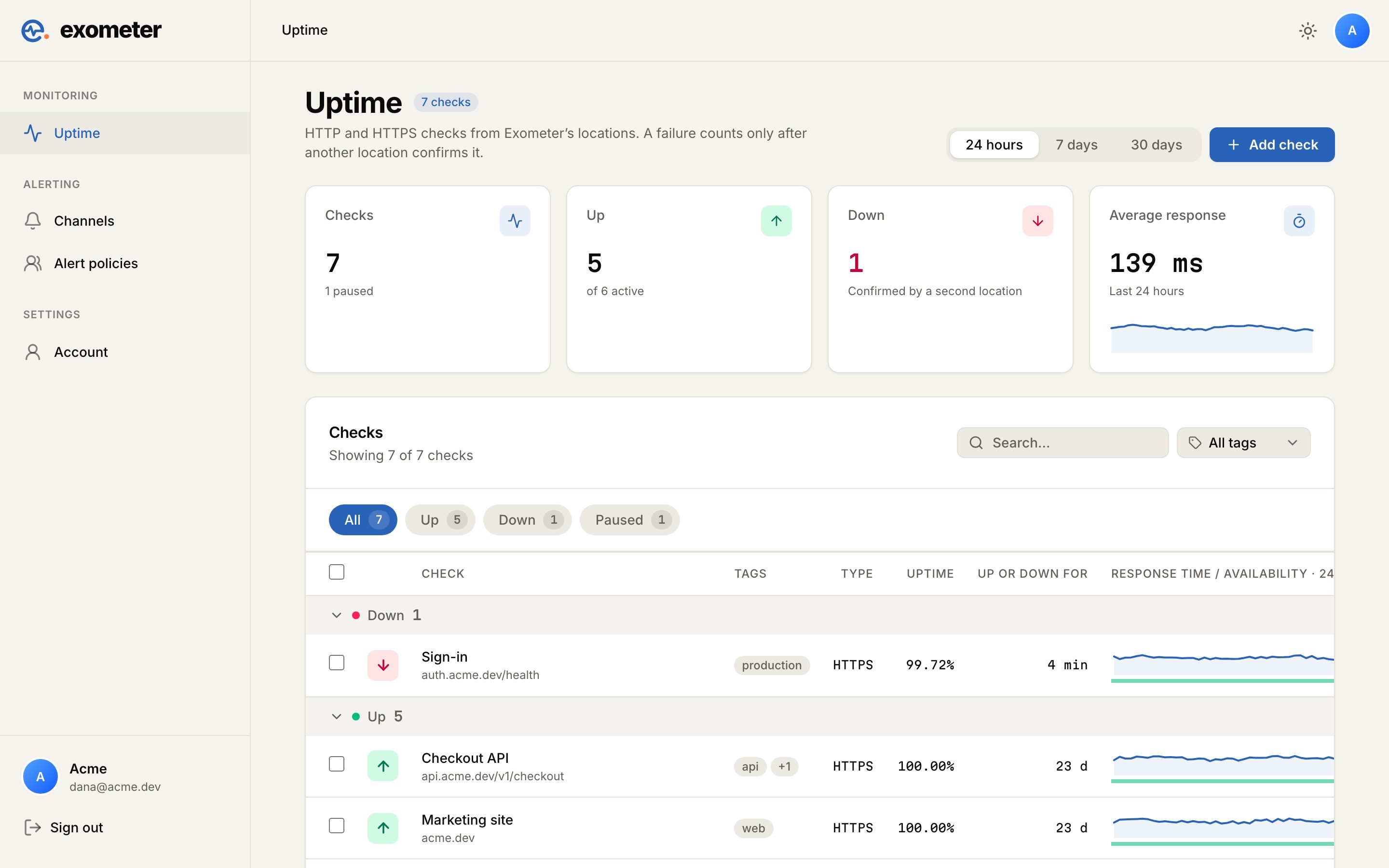Click the green up status icon for Marketing site

tap(383, 828)
